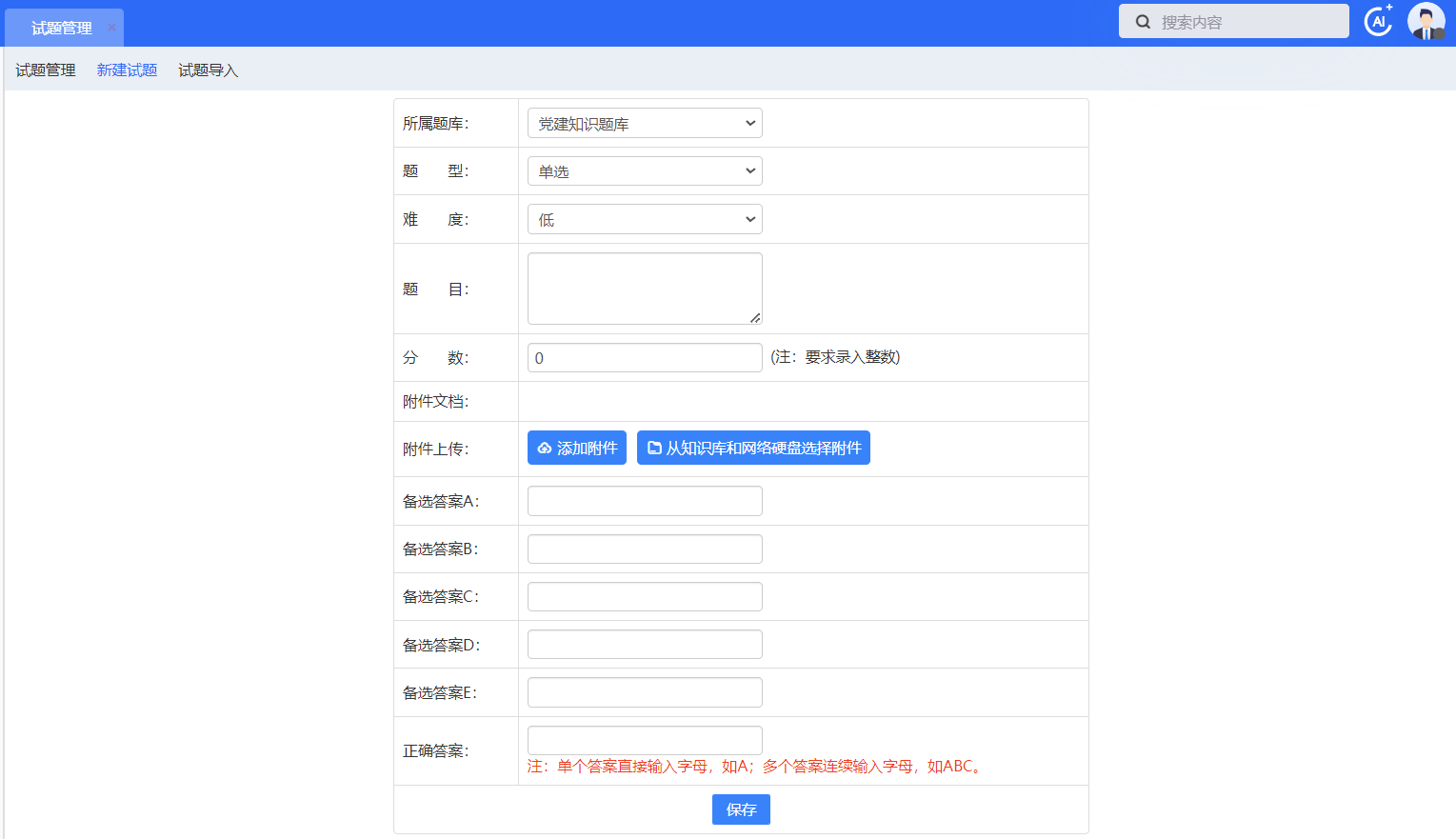The image size is (1456, 839).
Task: Expand the 题型 dropdown
Action: [x=645, y=171]
